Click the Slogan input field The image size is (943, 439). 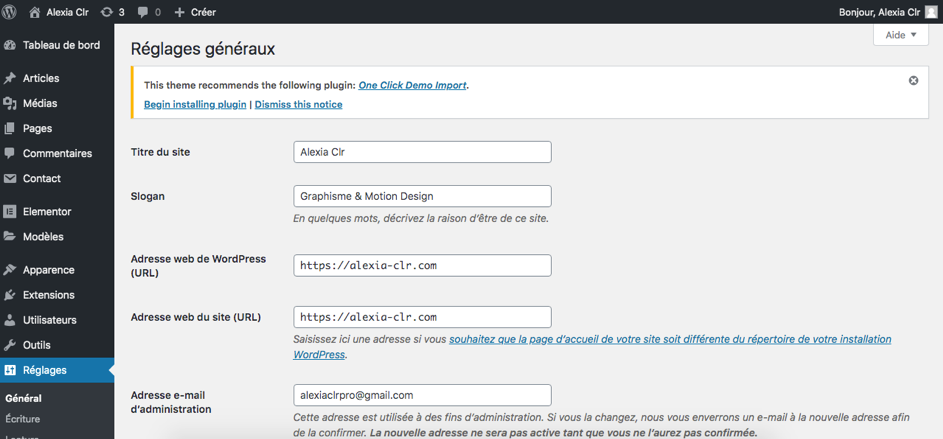422,196
